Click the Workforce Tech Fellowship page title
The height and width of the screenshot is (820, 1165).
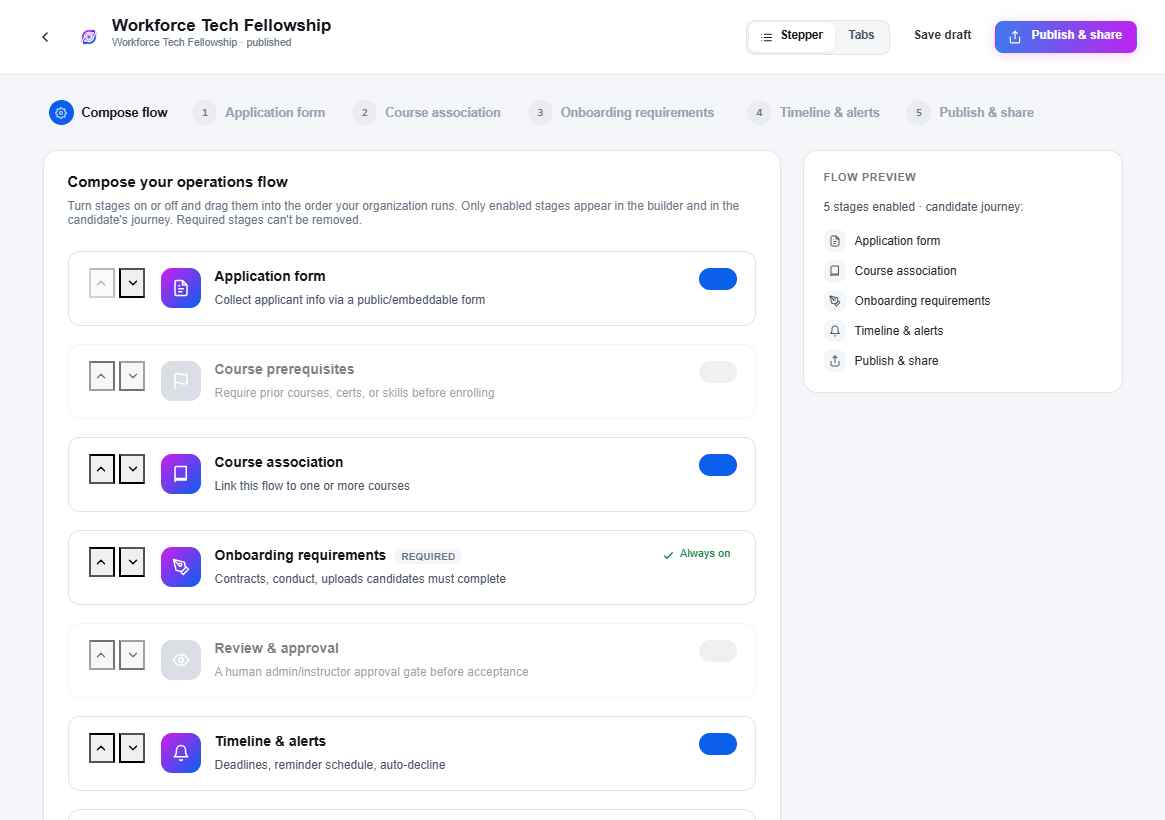pyautogui.click(x=221, y=25)
